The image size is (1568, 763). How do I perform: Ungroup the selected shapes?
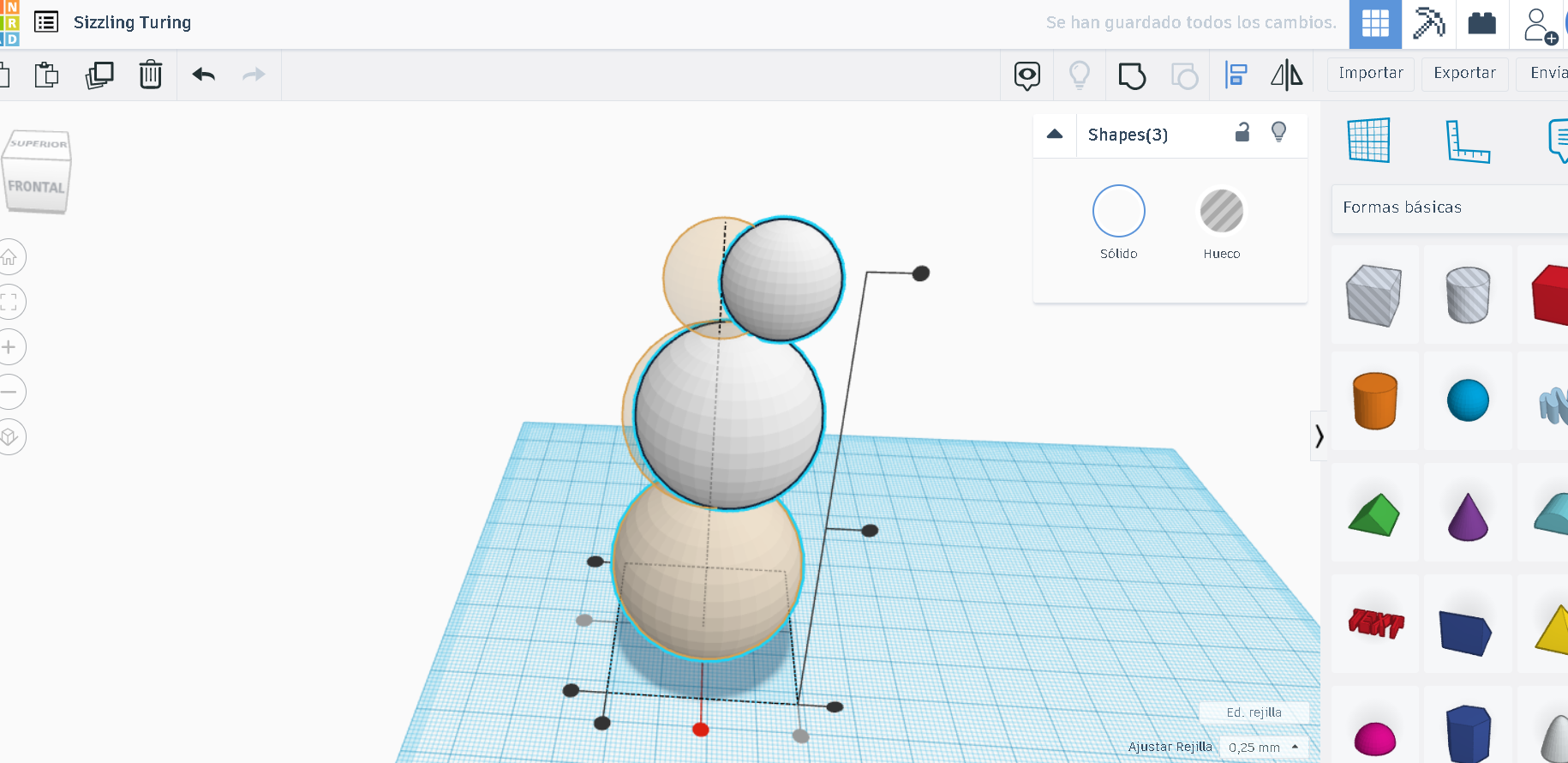tap(1184, 76)
